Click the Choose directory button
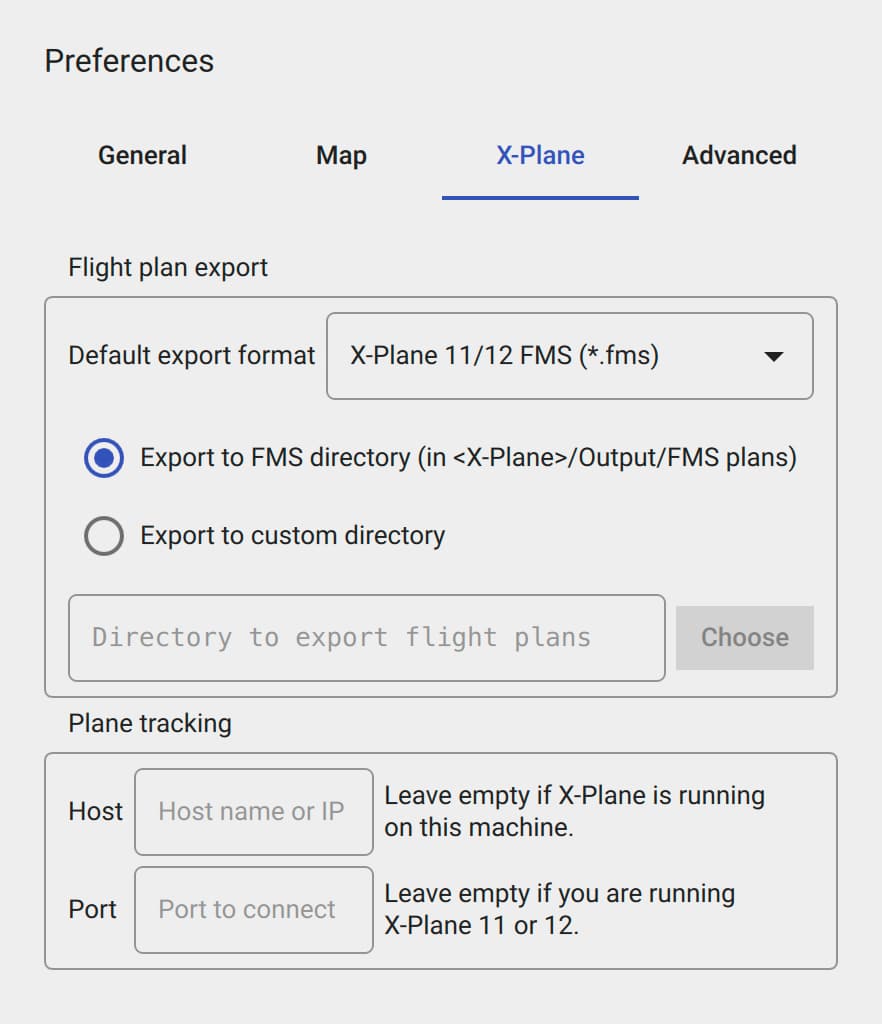882x1024 pixels. click(744, 637)
